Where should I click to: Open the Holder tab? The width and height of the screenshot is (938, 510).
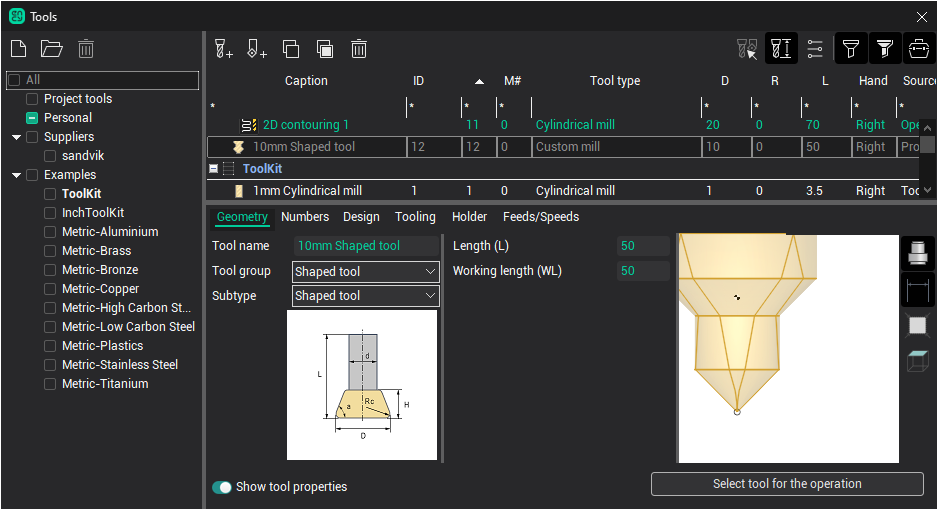[x=469, y=217]
